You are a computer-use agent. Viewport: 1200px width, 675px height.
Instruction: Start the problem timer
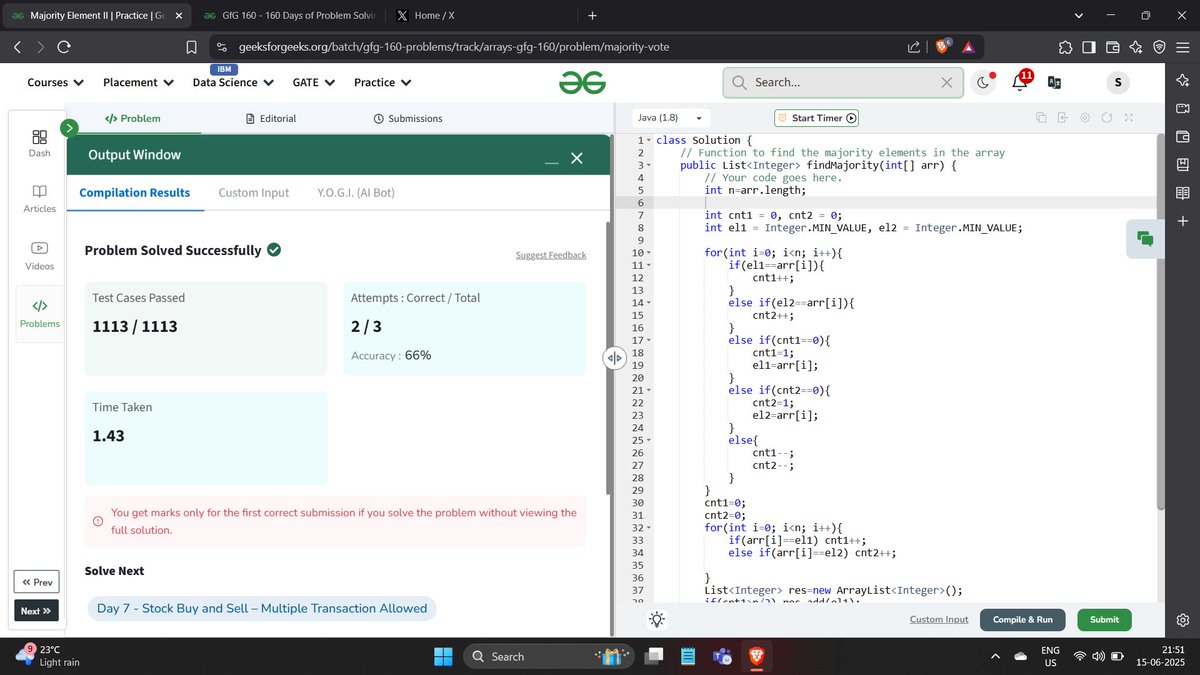click(x=816, y=117)
